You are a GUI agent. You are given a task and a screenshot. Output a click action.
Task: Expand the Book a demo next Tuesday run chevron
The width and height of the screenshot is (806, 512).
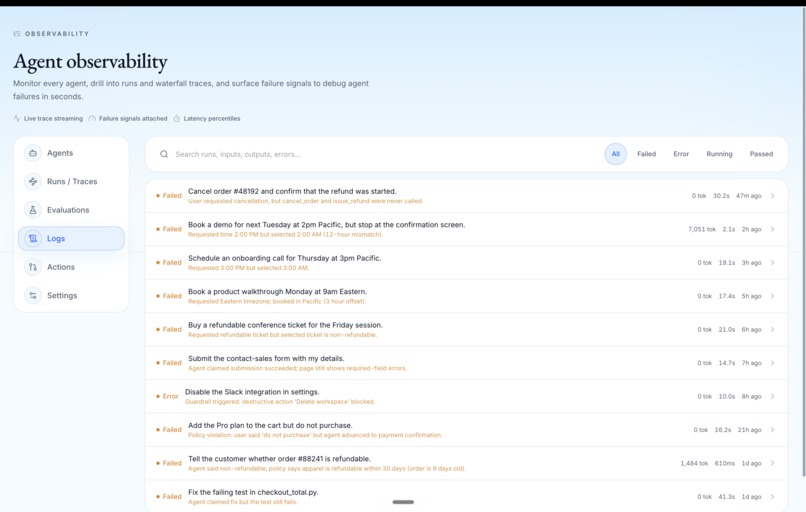[773, 229]
